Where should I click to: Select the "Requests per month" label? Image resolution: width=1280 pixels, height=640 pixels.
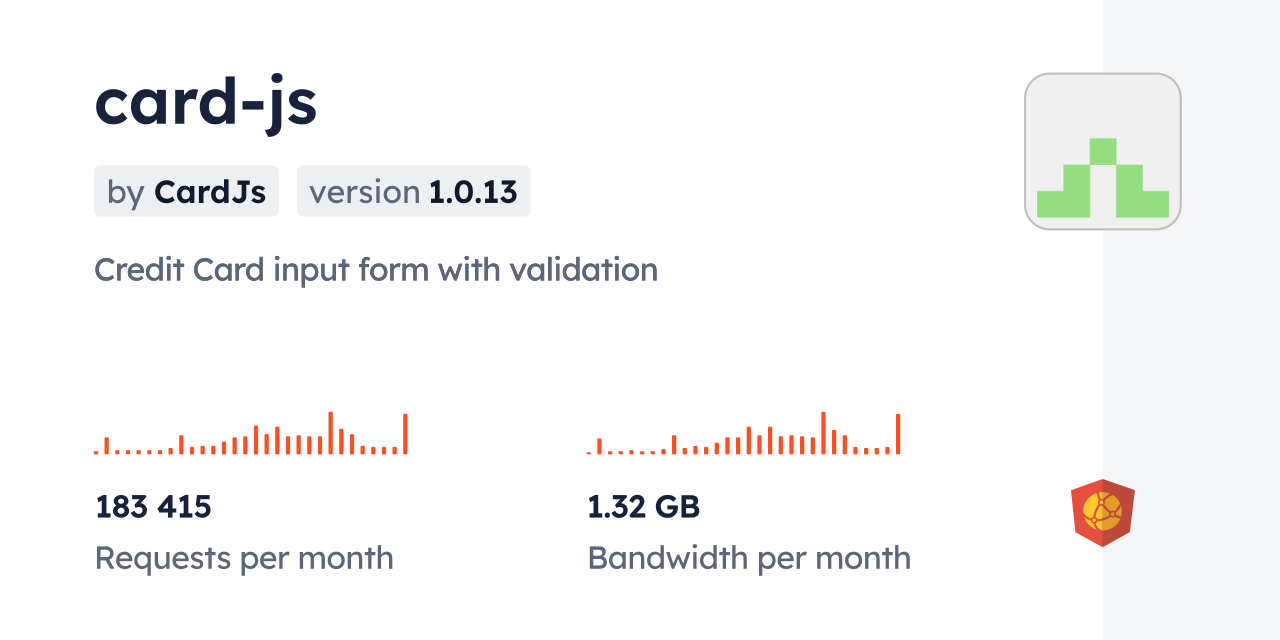244,558
